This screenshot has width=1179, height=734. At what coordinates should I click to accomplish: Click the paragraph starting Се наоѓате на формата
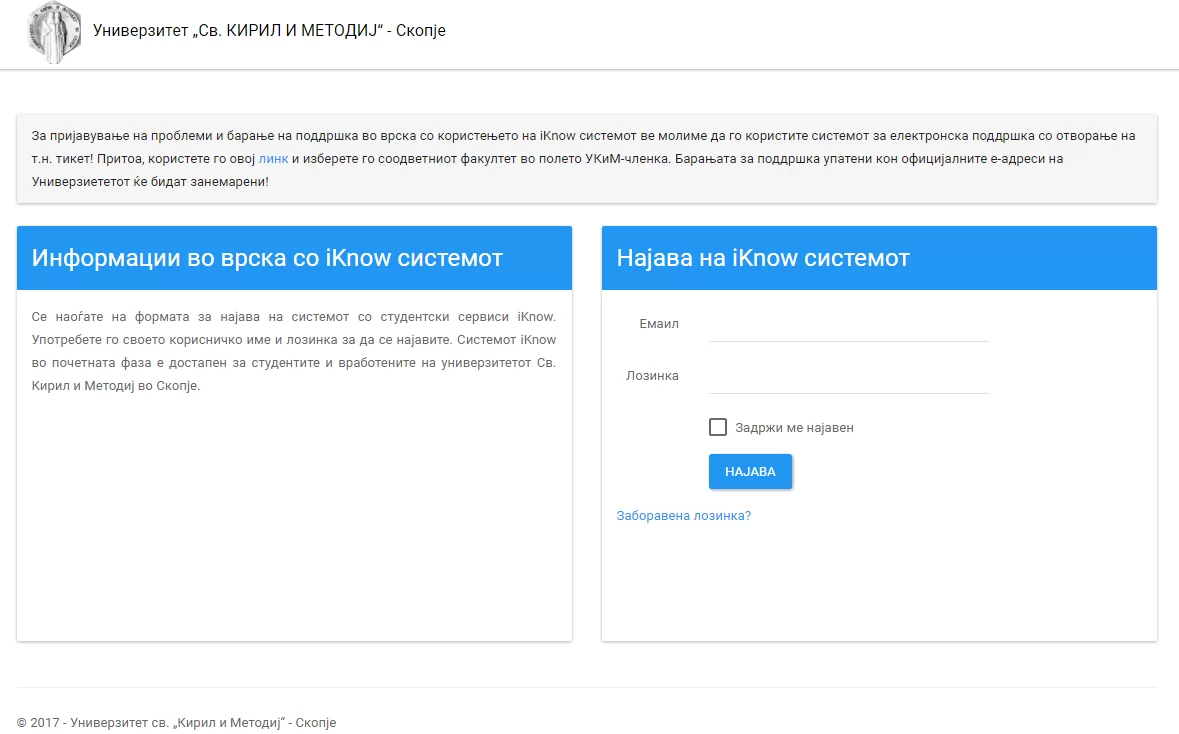click(x=294, y=351)
